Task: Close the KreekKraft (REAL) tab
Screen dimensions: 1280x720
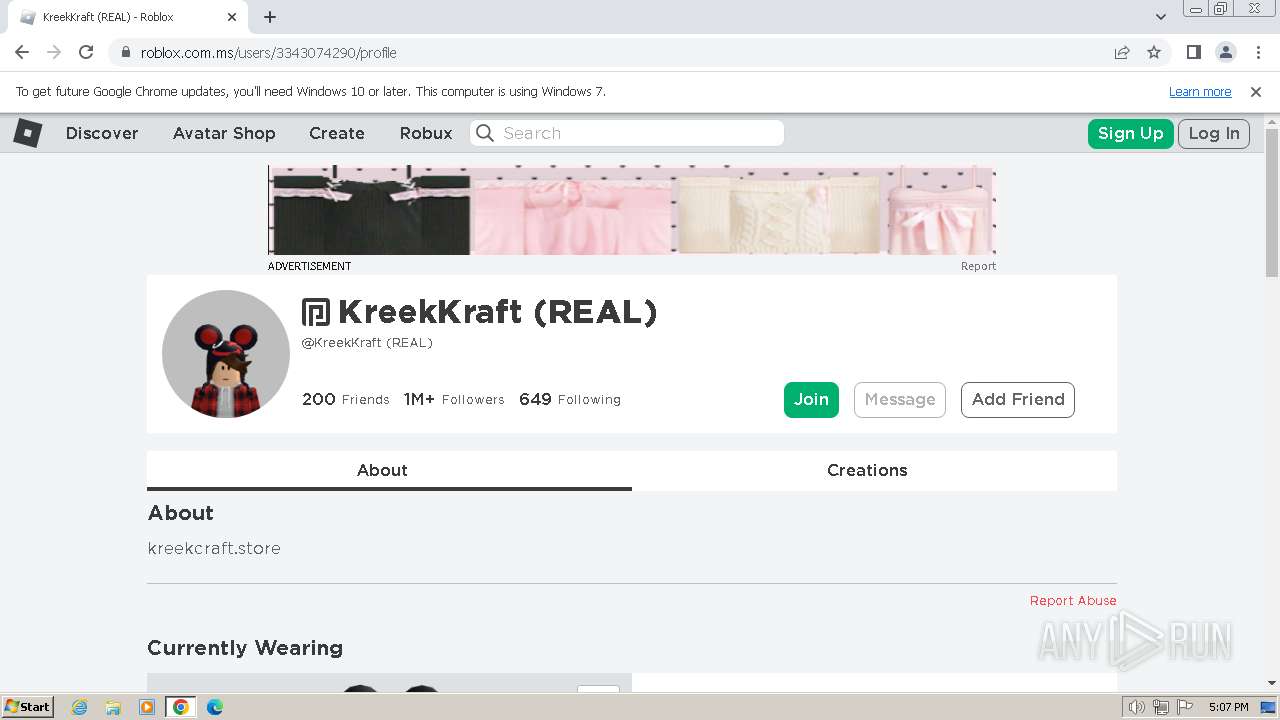Action: coord(232,17)
